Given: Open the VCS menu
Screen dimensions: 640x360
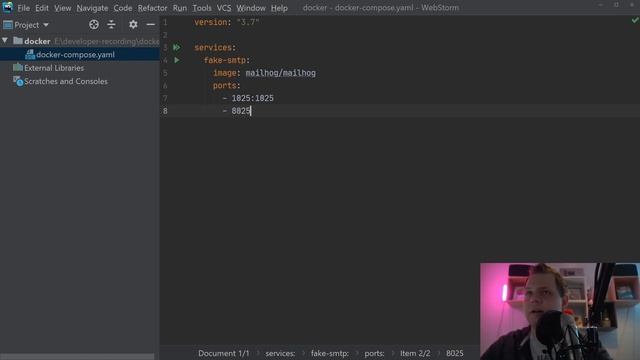Looking at the screenshot, I should [224, 8].
